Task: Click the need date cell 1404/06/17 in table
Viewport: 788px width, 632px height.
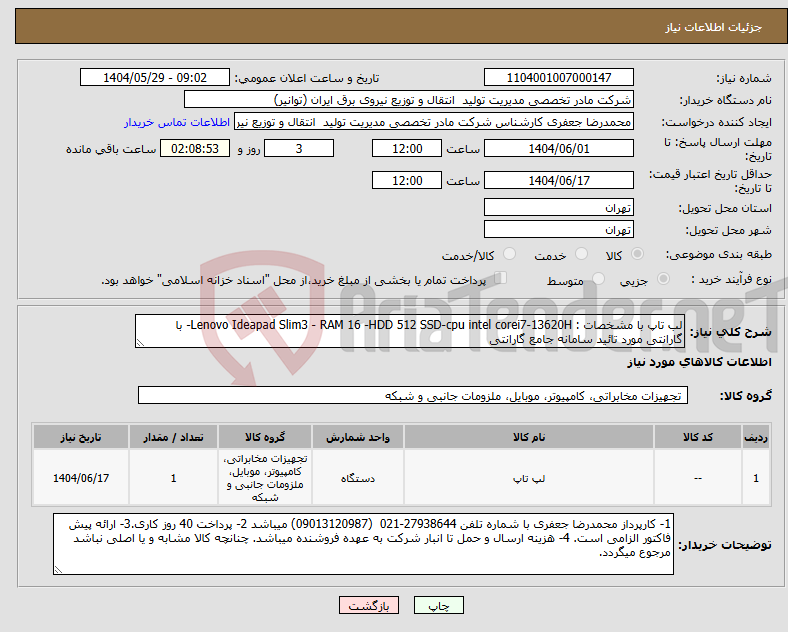Action: pyautogui.click(x=81, y=478)
